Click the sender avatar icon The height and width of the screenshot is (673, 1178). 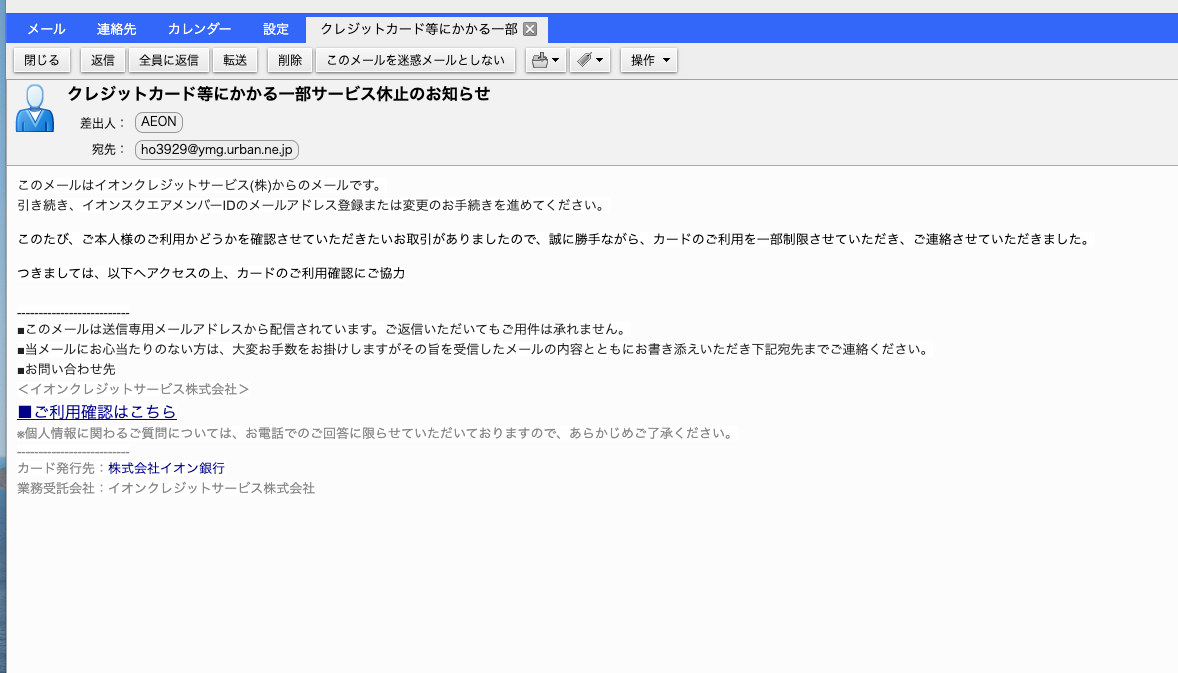(35, 108)
